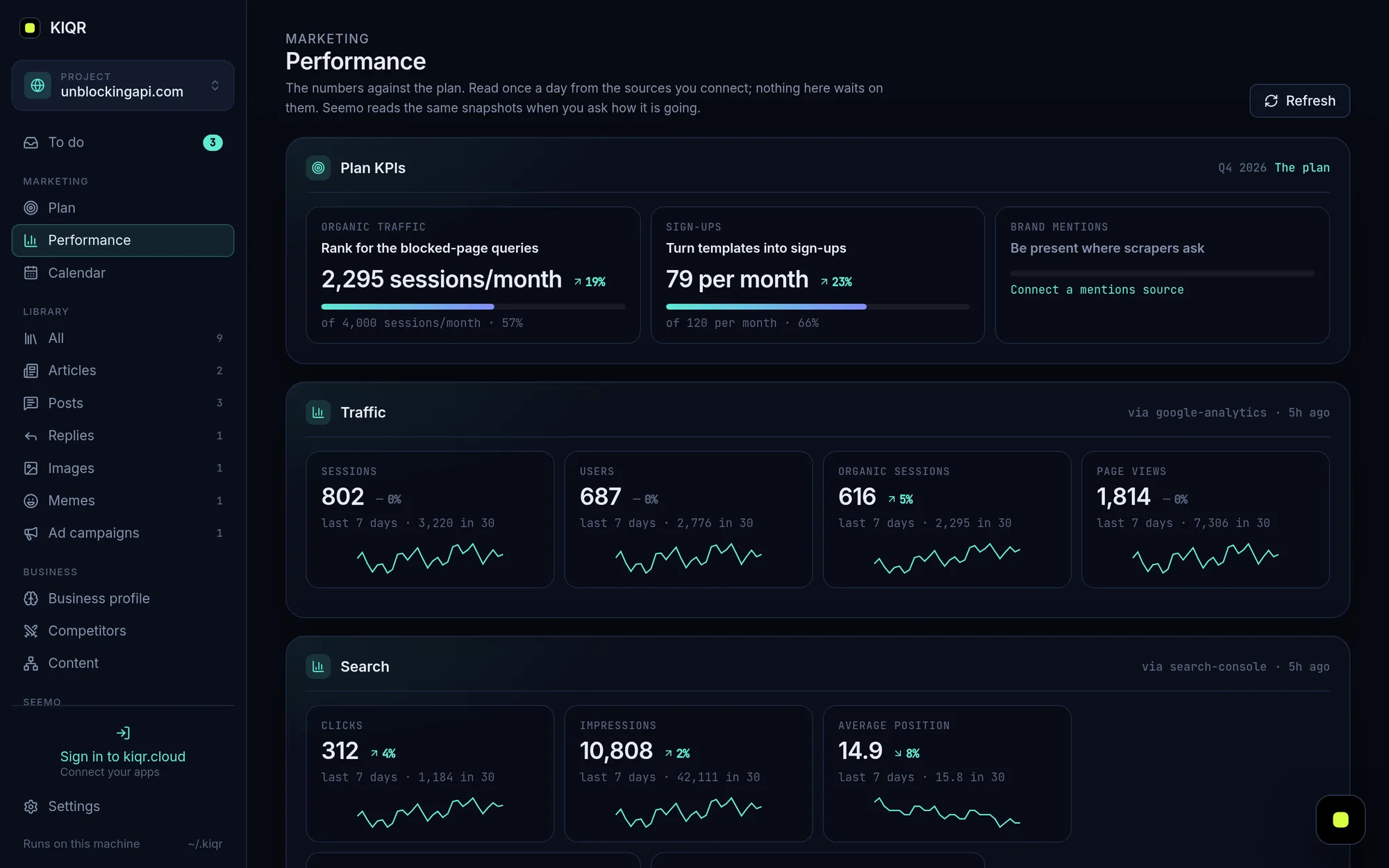Click the Clicks value 312
The height and width of the screenshot is (868, 1389).
coord(340,751)
